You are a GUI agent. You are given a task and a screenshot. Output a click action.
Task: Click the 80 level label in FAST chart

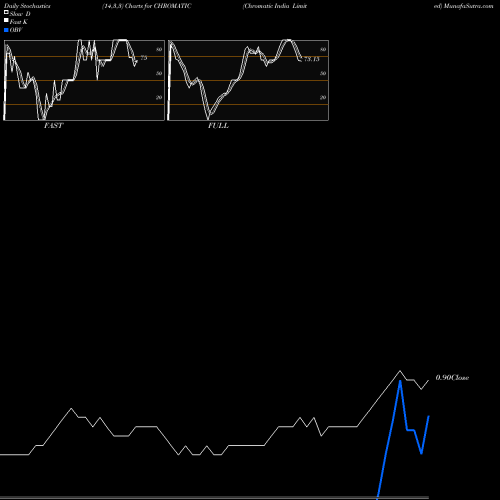click(159, 49)
